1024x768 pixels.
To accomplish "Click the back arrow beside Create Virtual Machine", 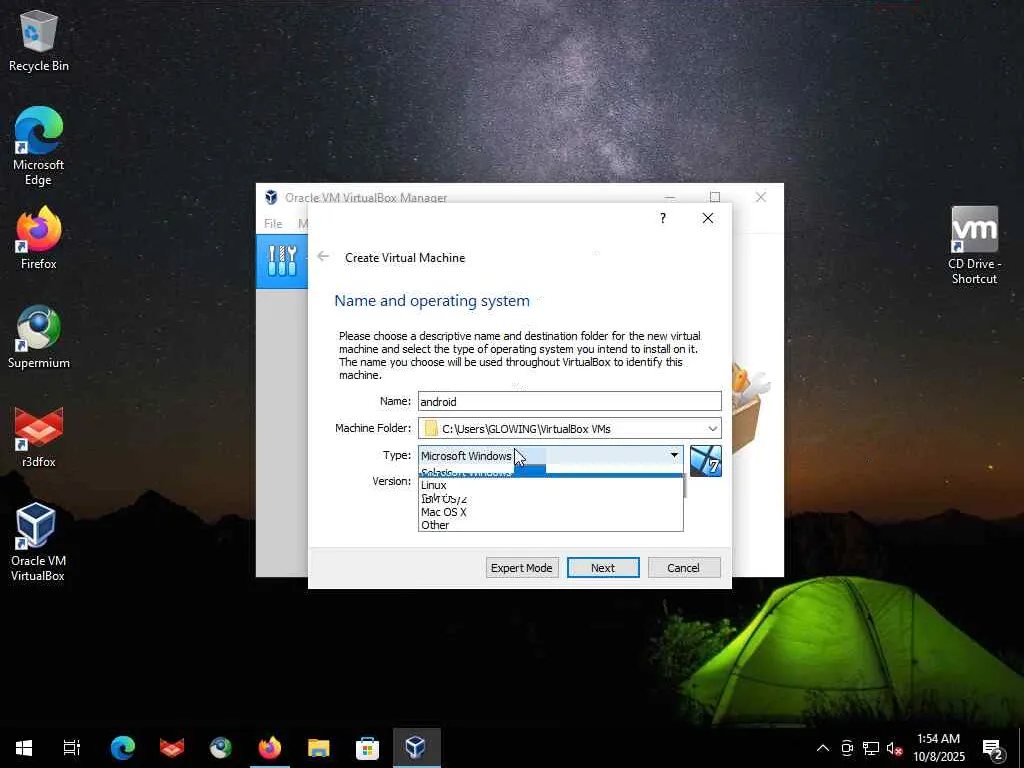I will click(x=323, y=257).
